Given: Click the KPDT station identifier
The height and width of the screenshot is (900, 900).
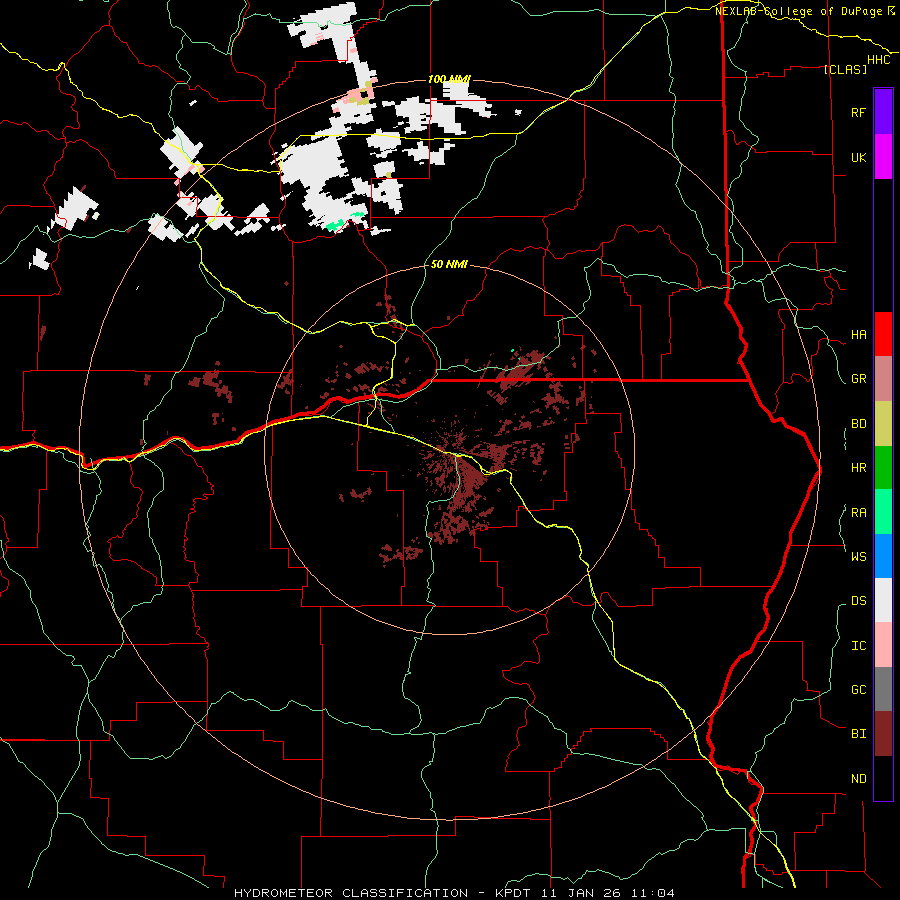Looking at the screenshot, I should [x=509, y=893].
